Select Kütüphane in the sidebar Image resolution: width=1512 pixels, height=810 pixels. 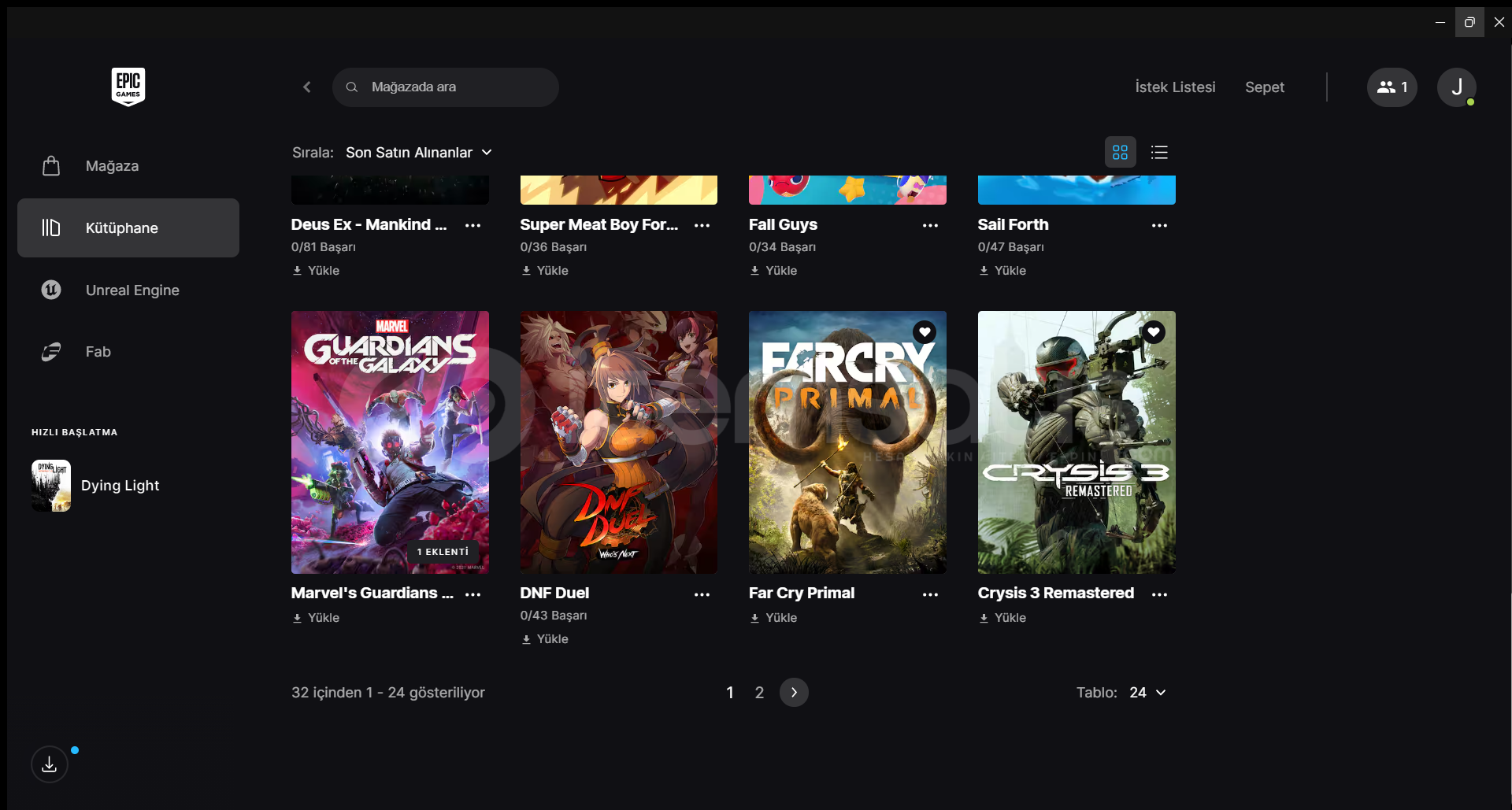[x=128, y=227]
